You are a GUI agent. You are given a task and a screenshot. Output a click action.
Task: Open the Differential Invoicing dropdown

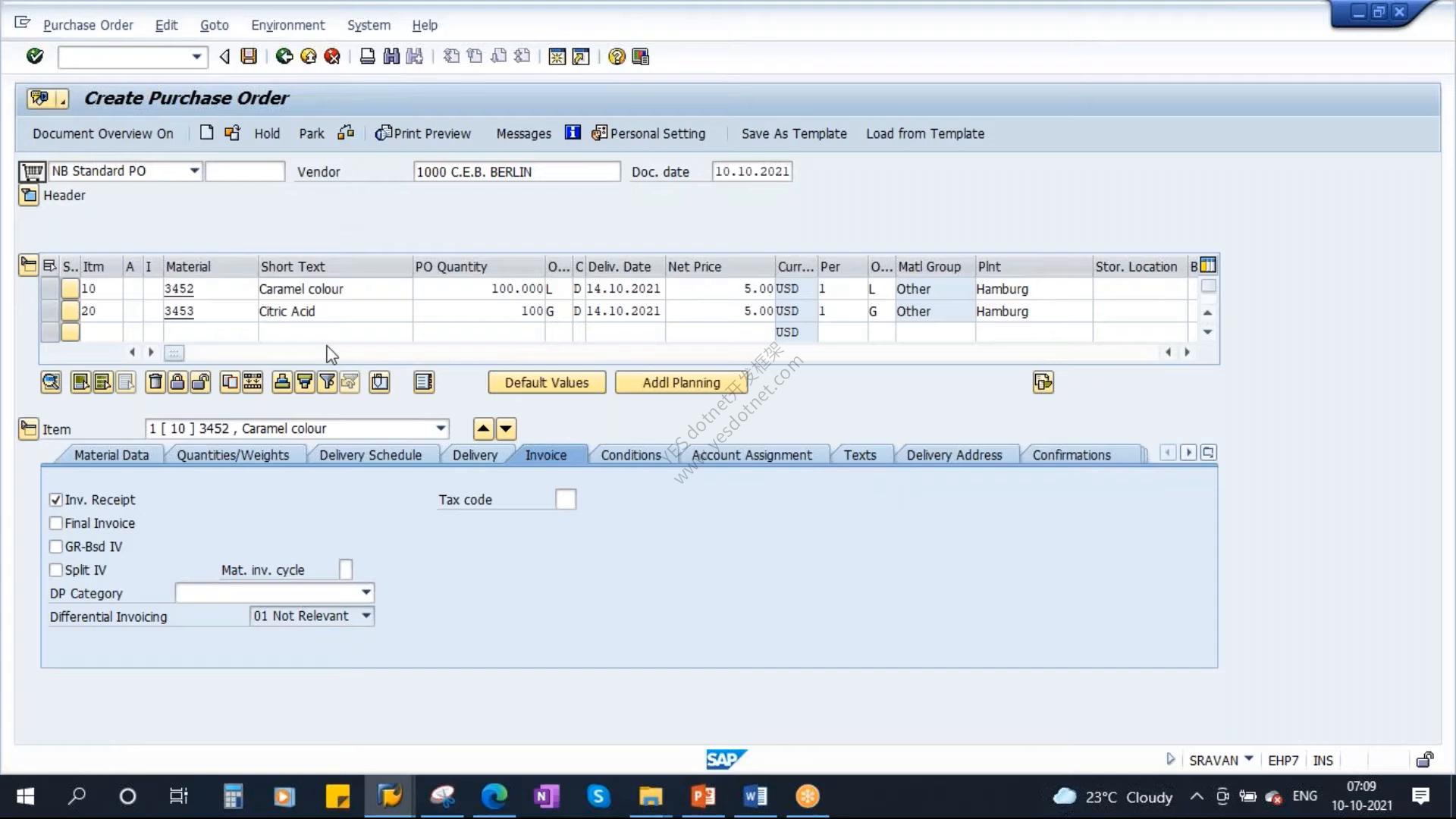[x=366, y=616]
